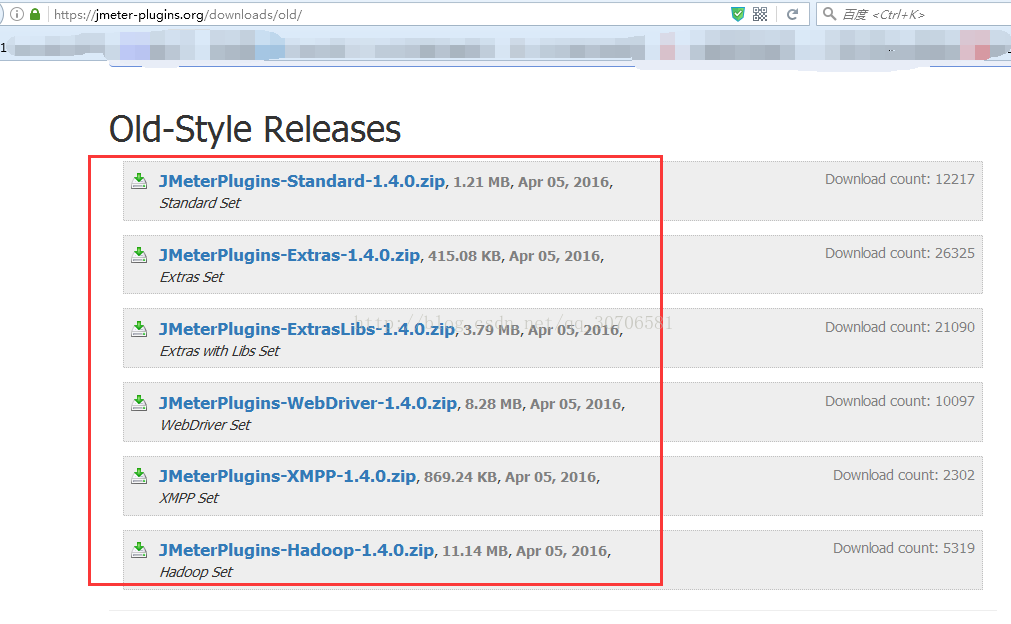1011x624 pixels.
Task: Download JMeterPlugins-Extras-1.4.0.zip
Action: pos(290,255)
